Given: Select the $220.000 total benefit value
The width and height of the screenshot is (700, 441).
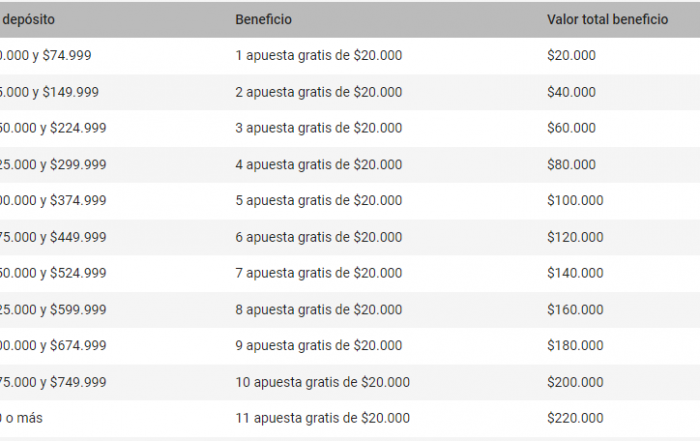Looking at the screenshot, I should tap(575, 418).
